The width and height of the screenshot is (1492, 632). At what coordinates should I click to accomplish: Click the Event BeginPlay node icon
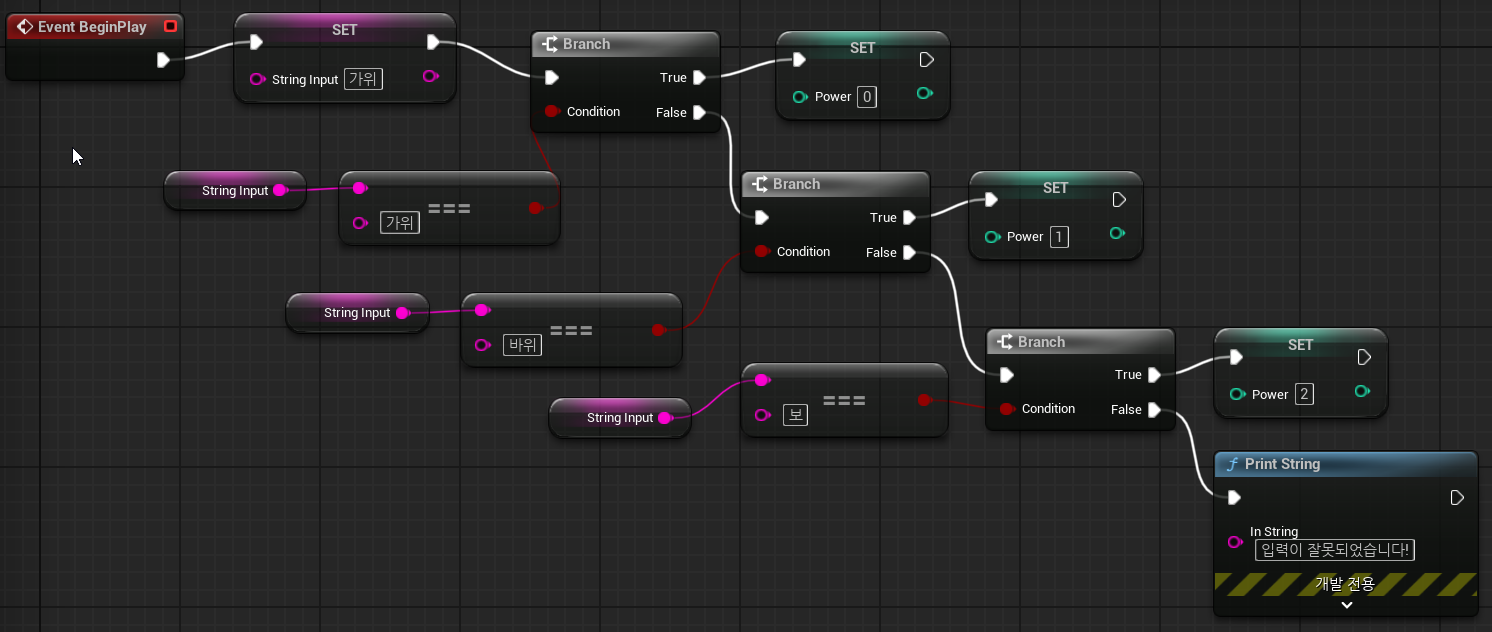[25, 27]
